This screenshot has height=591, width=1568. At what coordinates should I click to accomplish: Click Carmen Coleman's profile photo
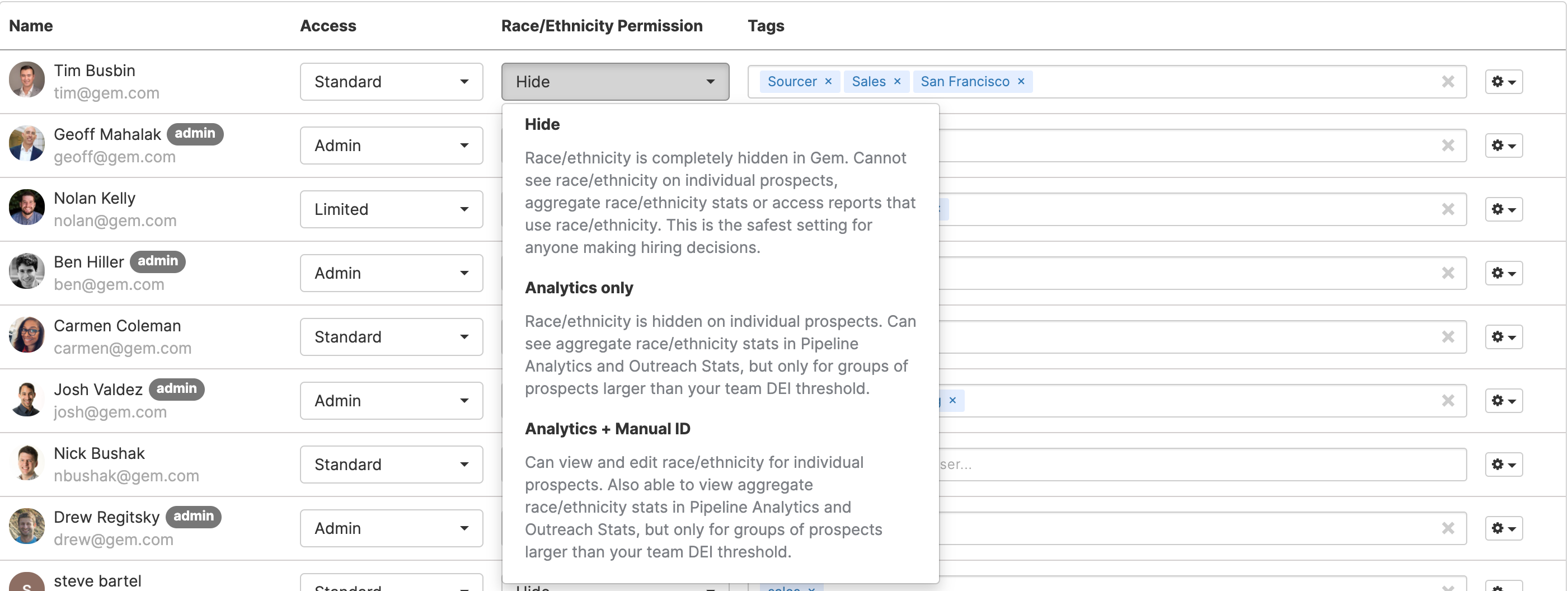(x=27, y=335)
